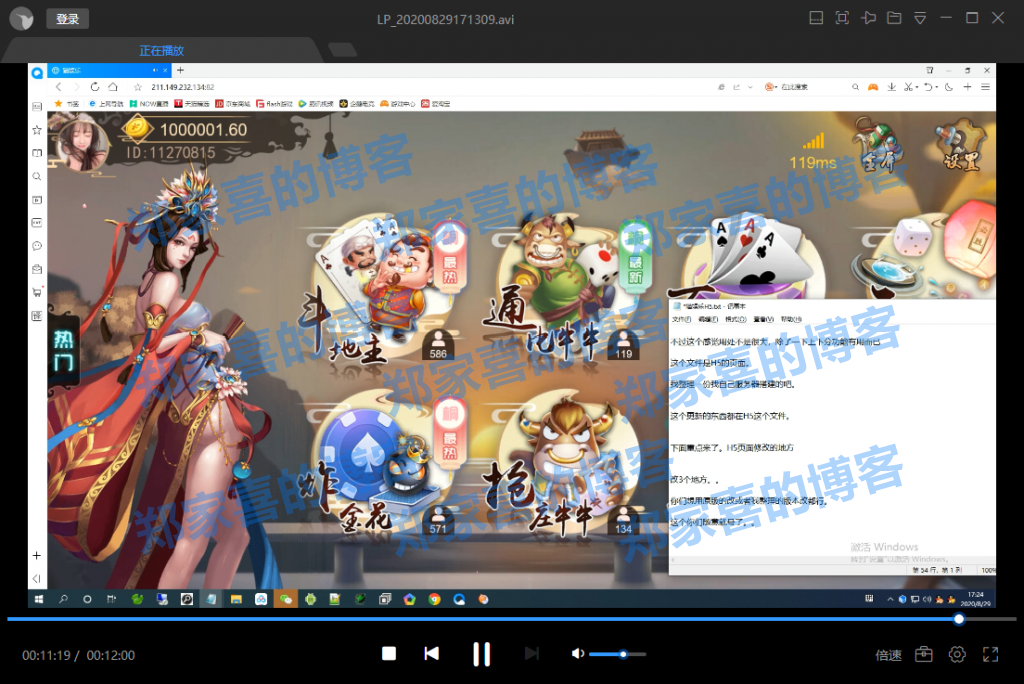
Task: Open the browser hamburger menu in video
Action: [x=985, y=87]
